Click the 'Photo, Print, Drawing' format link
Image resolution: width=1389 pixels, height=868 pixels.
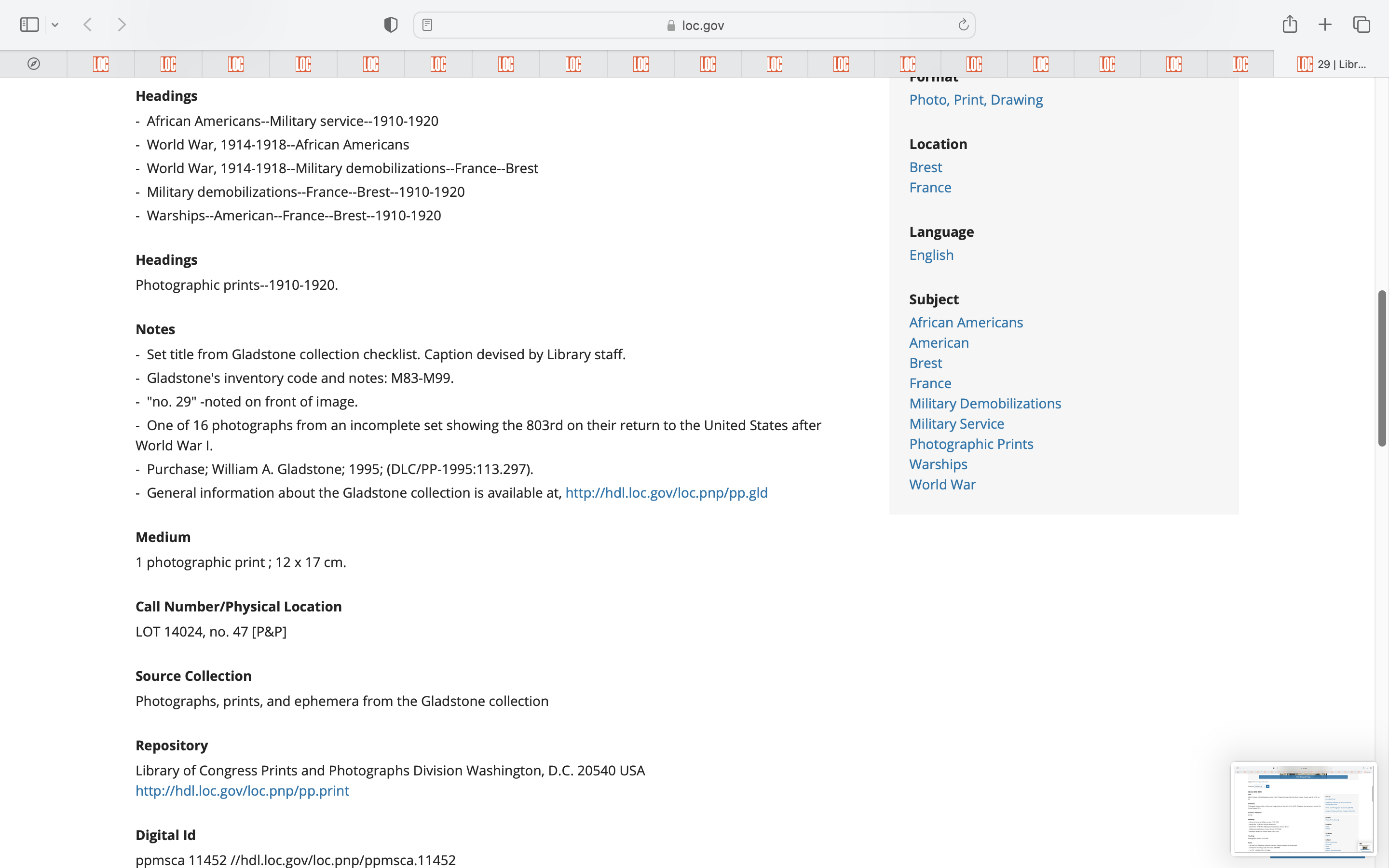point(976,100)
